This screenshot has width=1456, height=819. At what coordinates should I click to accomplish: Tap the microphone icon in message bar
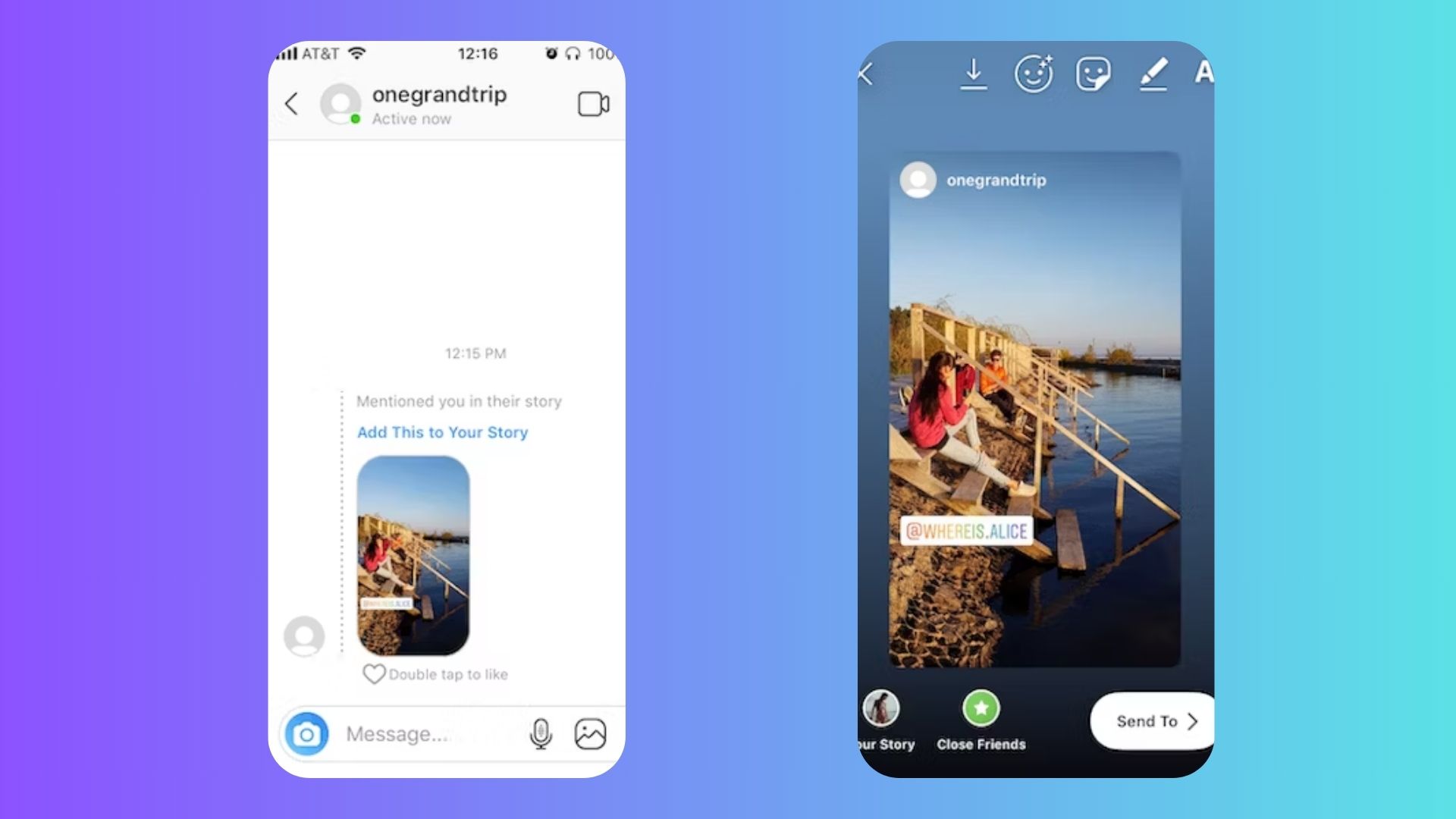pos(539,733)
